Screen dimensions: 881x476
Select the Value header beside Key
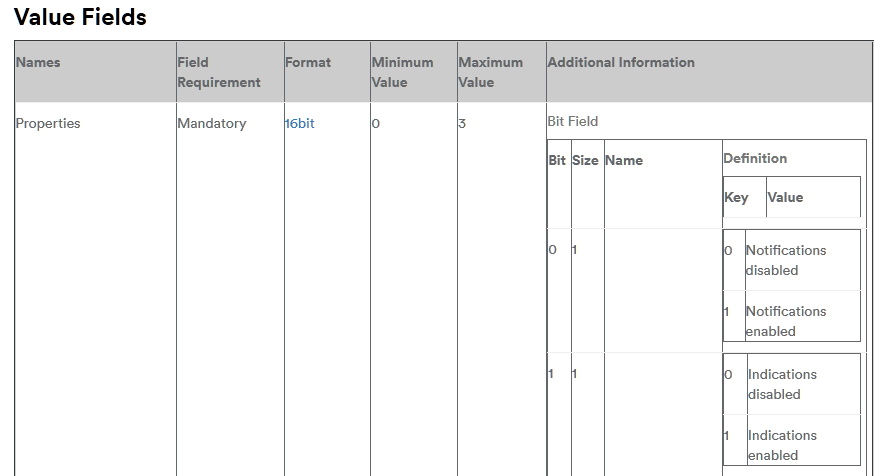pos(785,197)
